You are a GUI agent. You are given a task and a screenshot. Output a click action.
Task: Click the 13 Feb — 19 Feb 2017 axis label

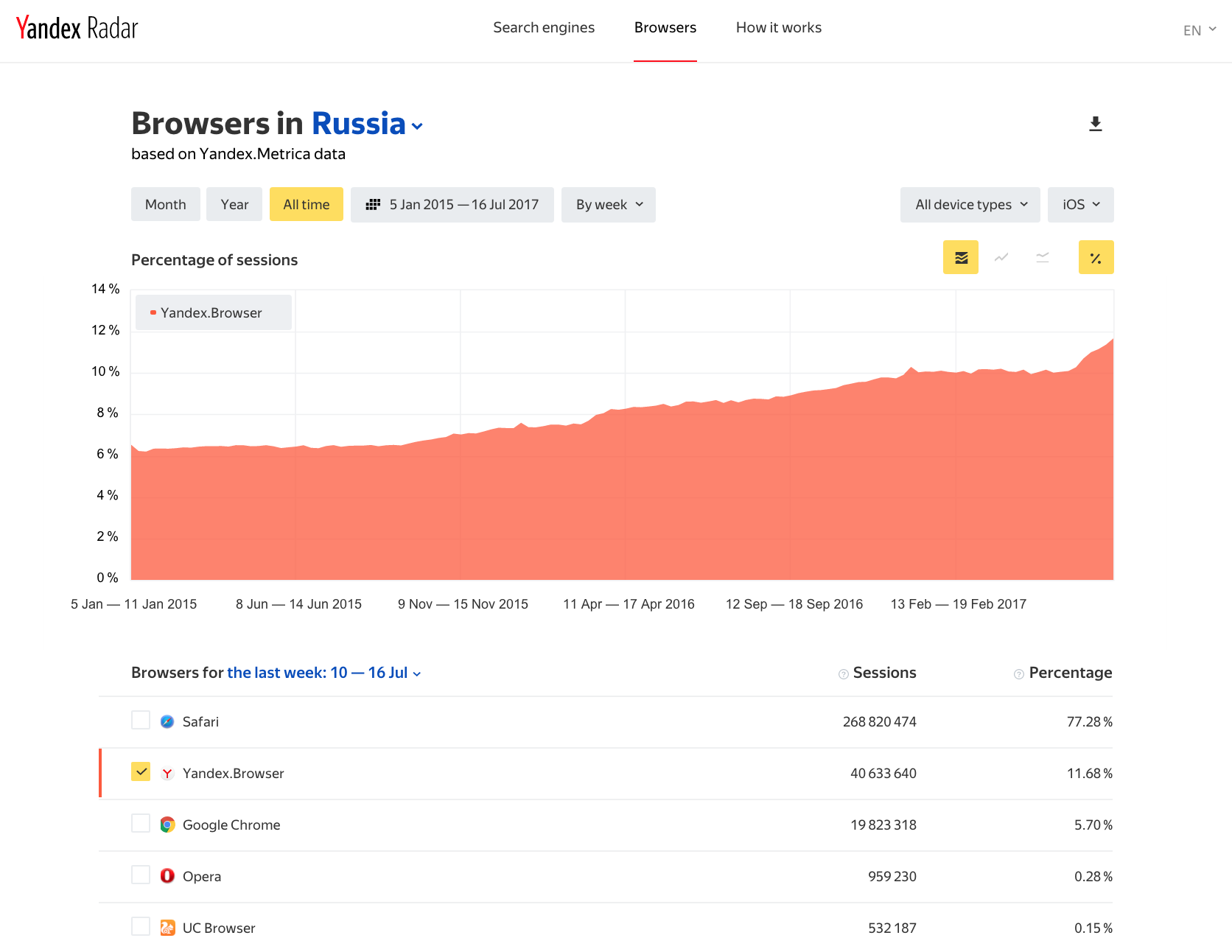(959, 604)
